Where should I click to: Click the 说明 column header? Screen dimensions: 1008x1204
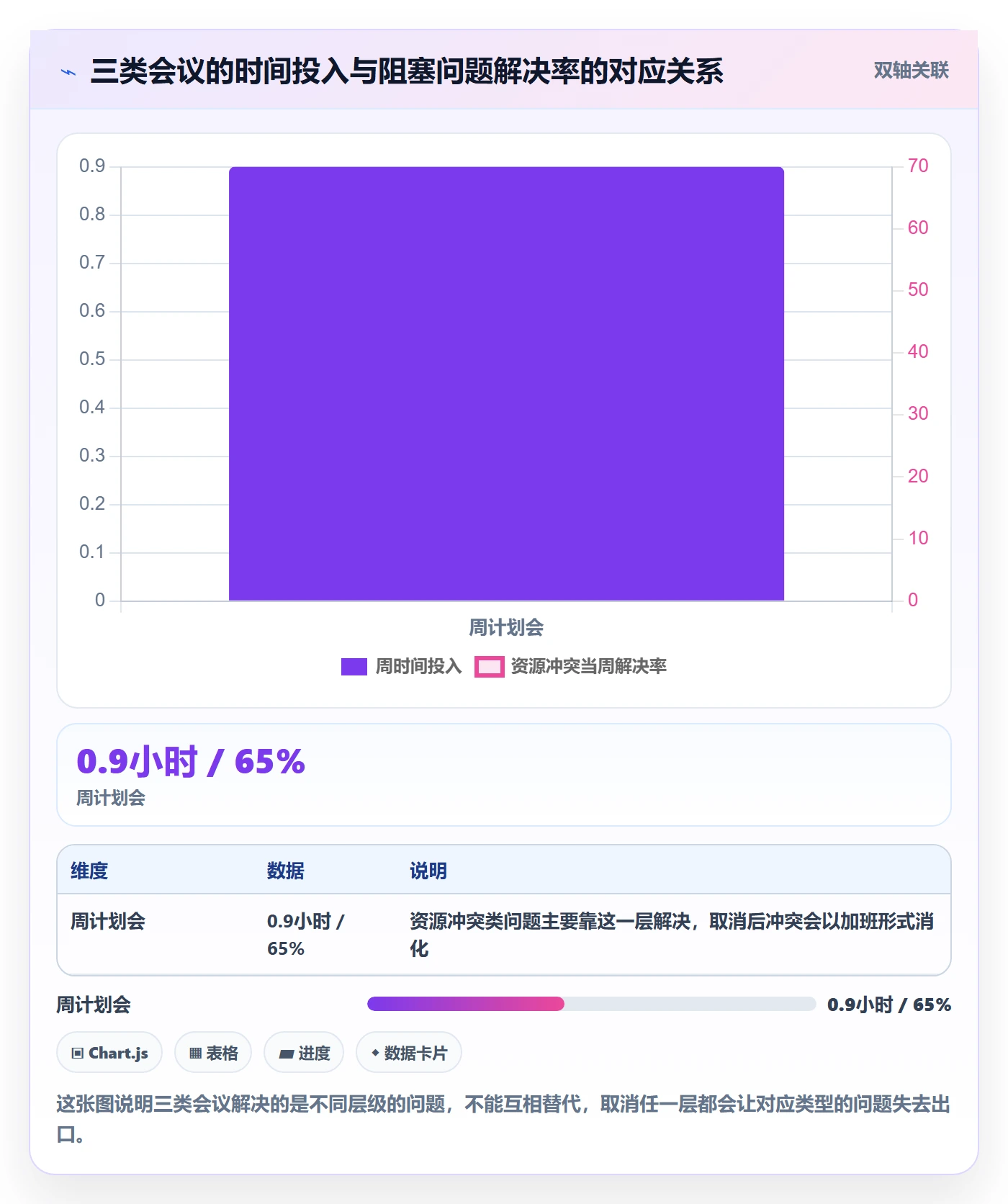click(428, 871)
